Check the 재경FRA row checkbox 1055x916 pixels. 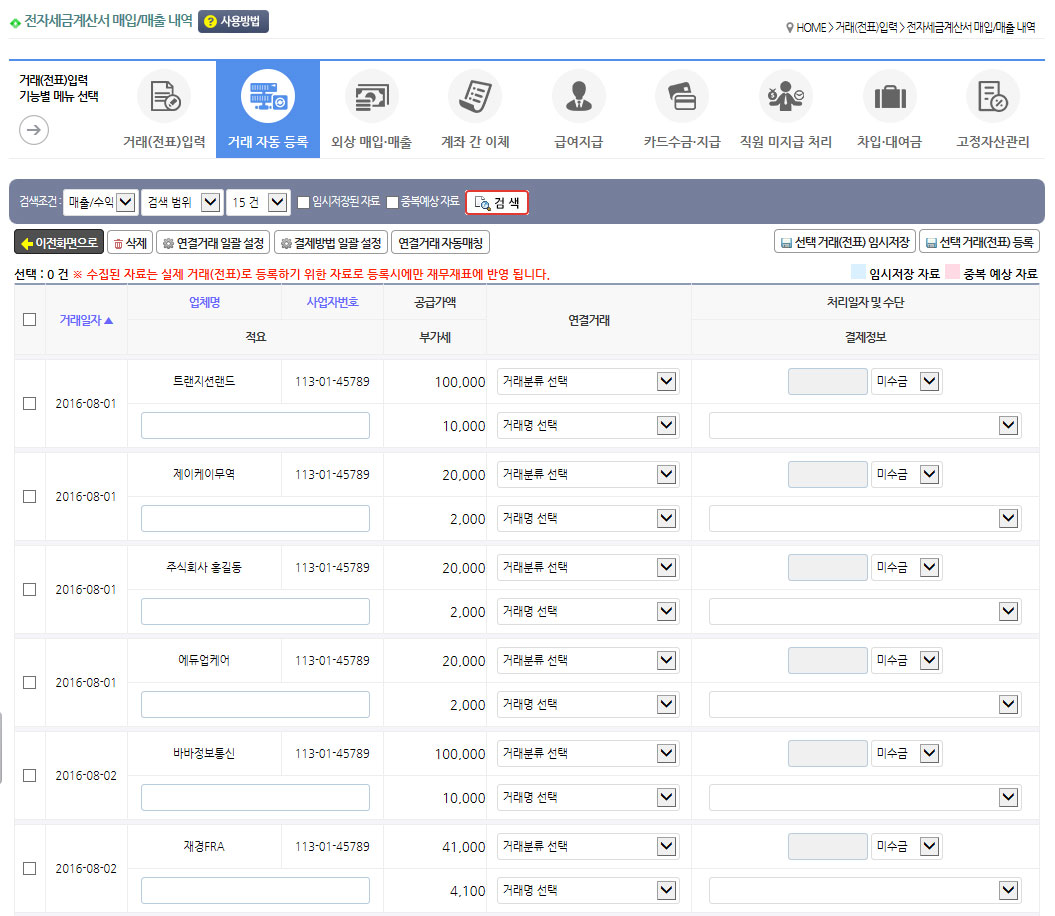pyautogui.click(x=30, y=868)
